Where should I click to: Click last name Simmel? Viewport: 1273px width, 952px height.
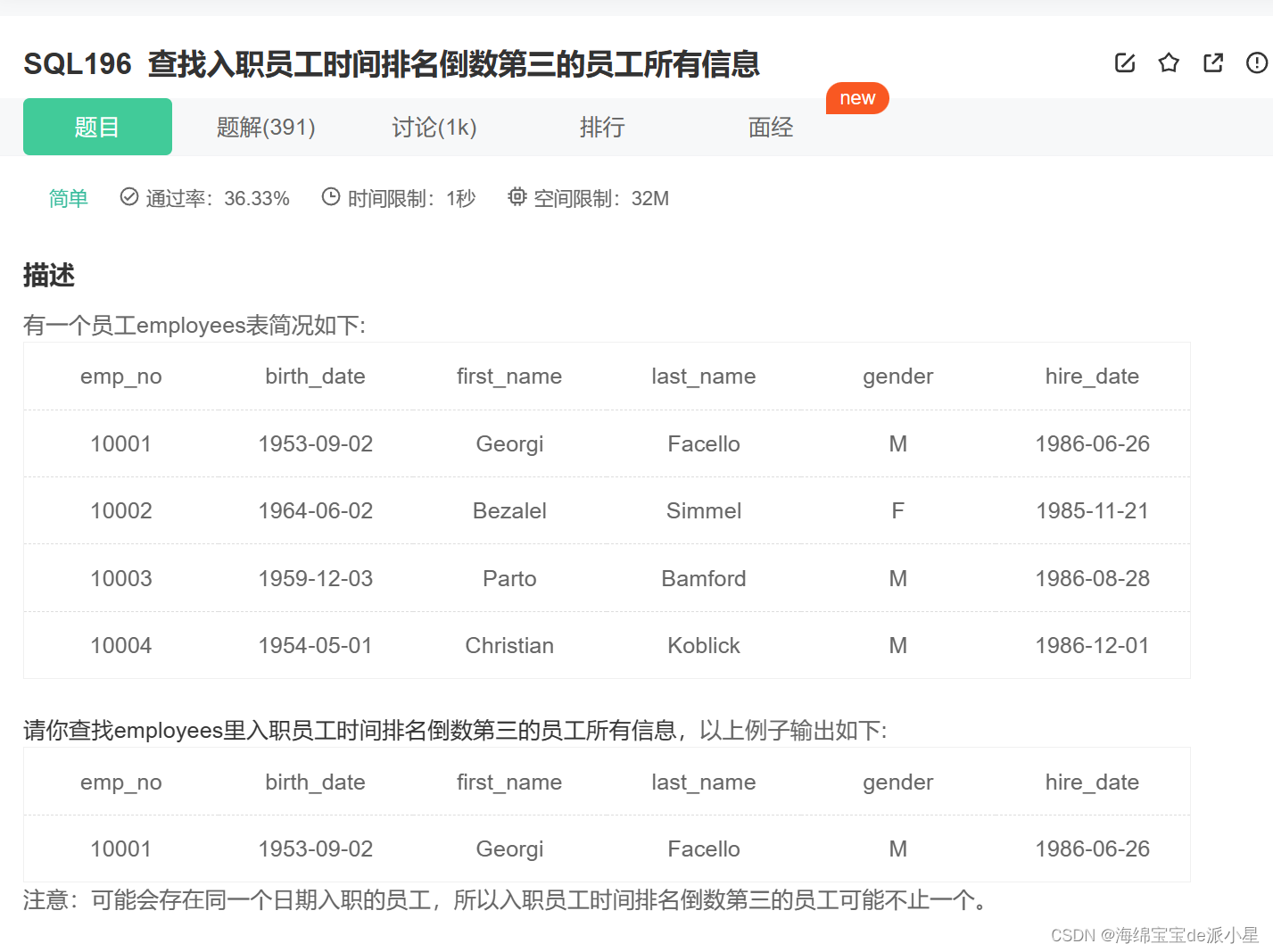704,511
